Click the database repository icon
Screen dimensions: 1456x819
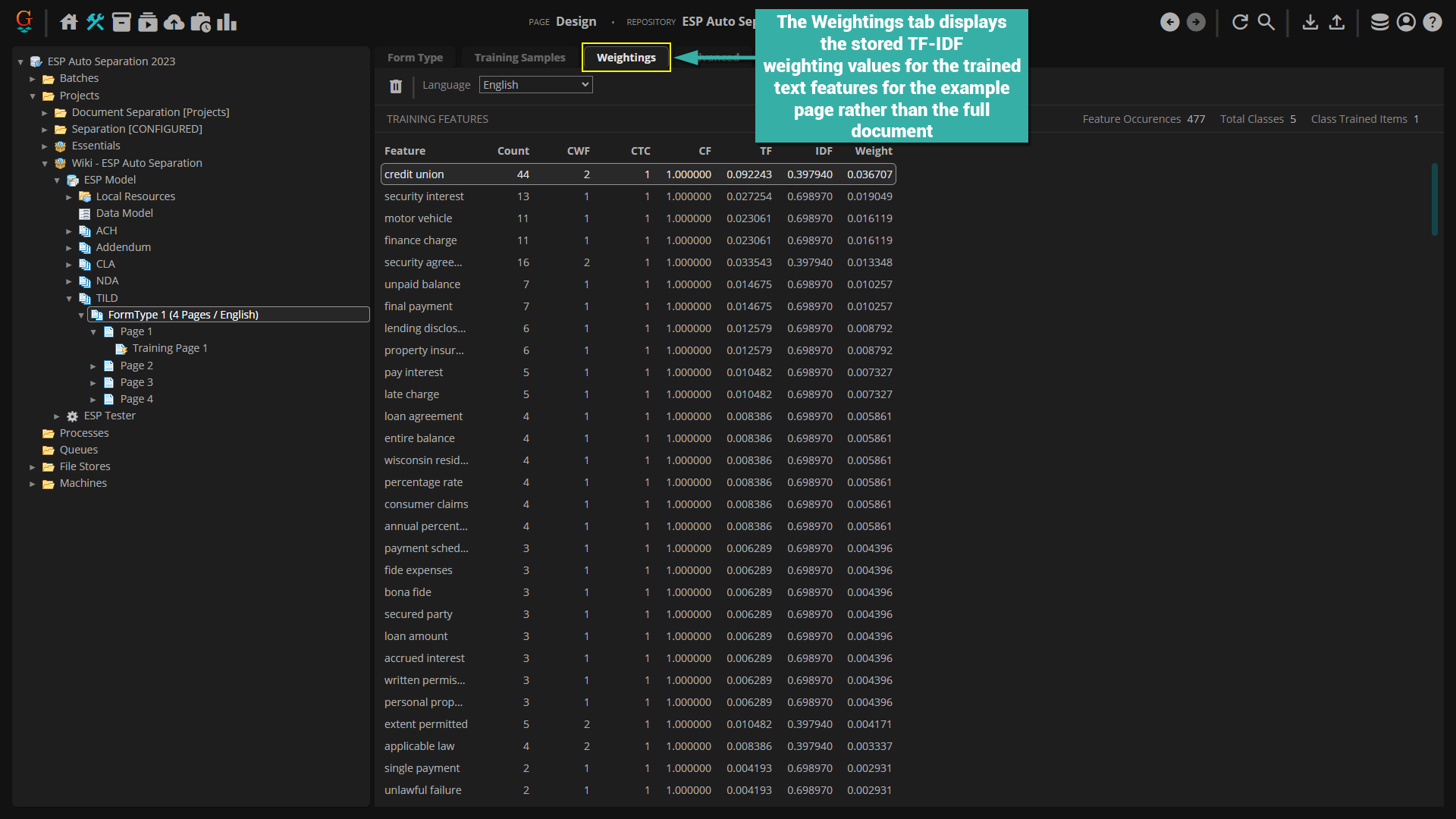(x=1379, y=22)
